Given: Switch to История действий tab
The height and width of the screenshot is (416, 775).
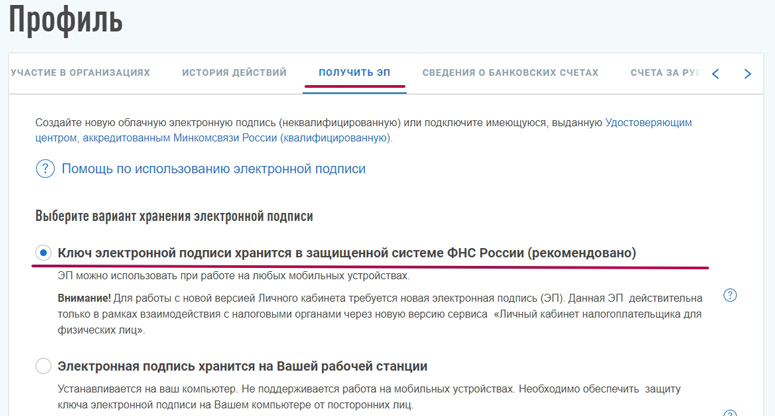Looking at the screenshot, I should click(234, 73).
